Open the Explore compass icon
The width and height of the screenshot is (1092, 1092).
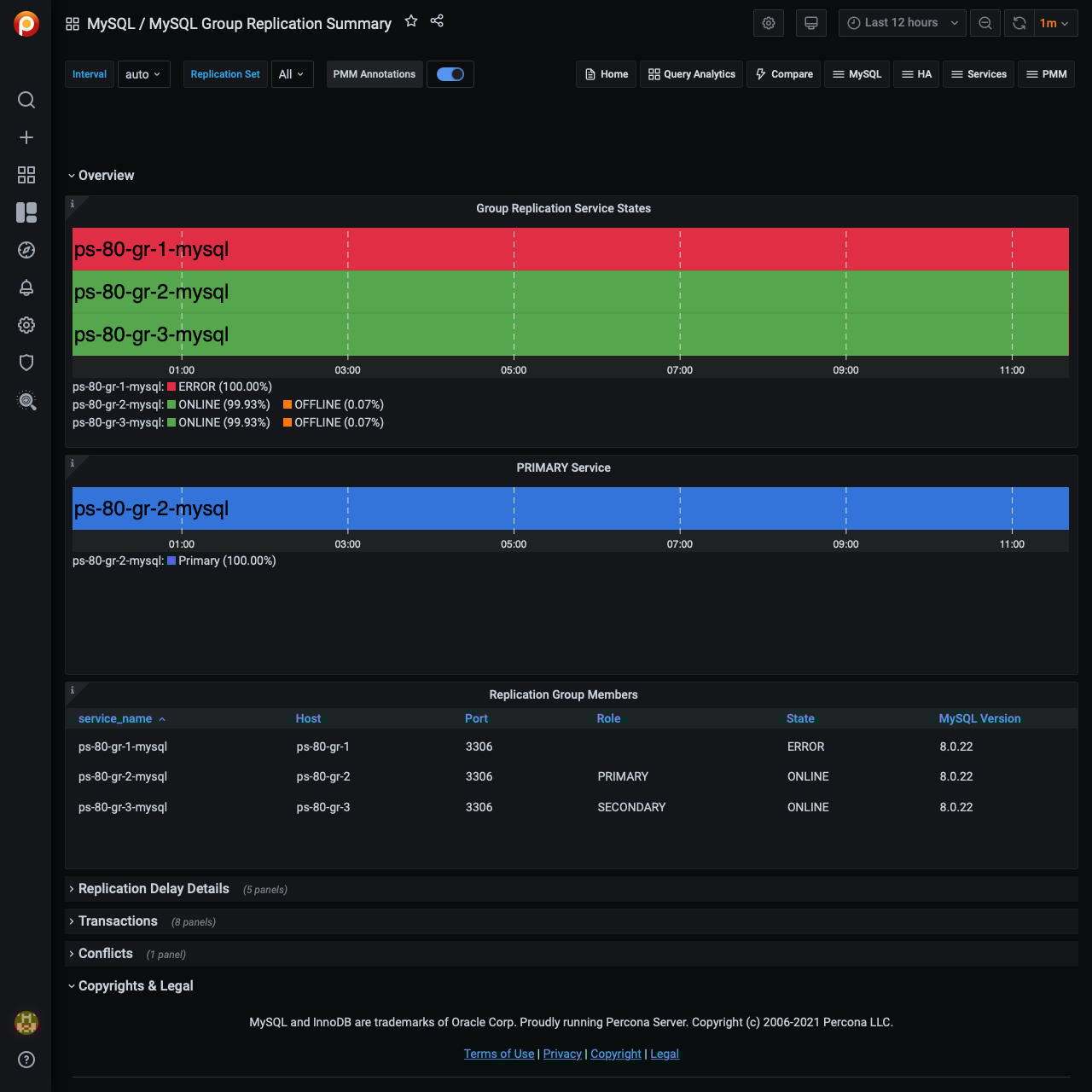(x=26, y=250)
